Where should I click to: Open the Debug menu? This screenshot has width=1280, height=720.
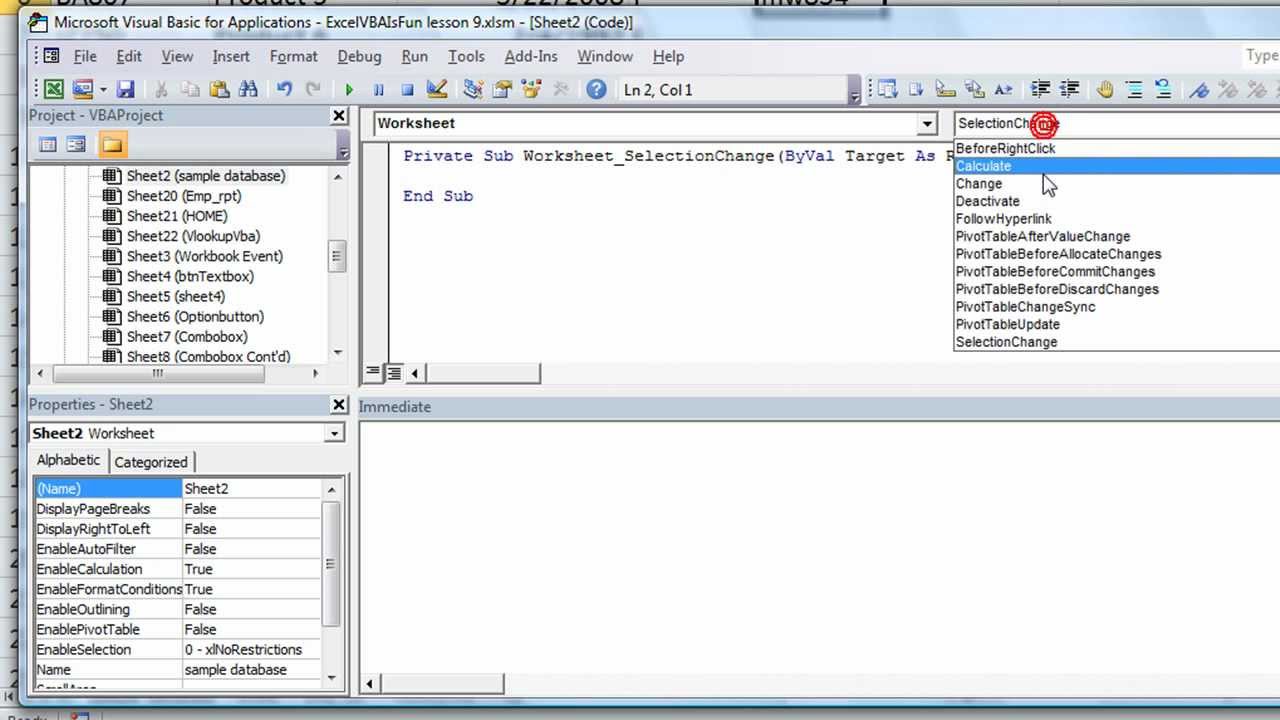[359, 57]
